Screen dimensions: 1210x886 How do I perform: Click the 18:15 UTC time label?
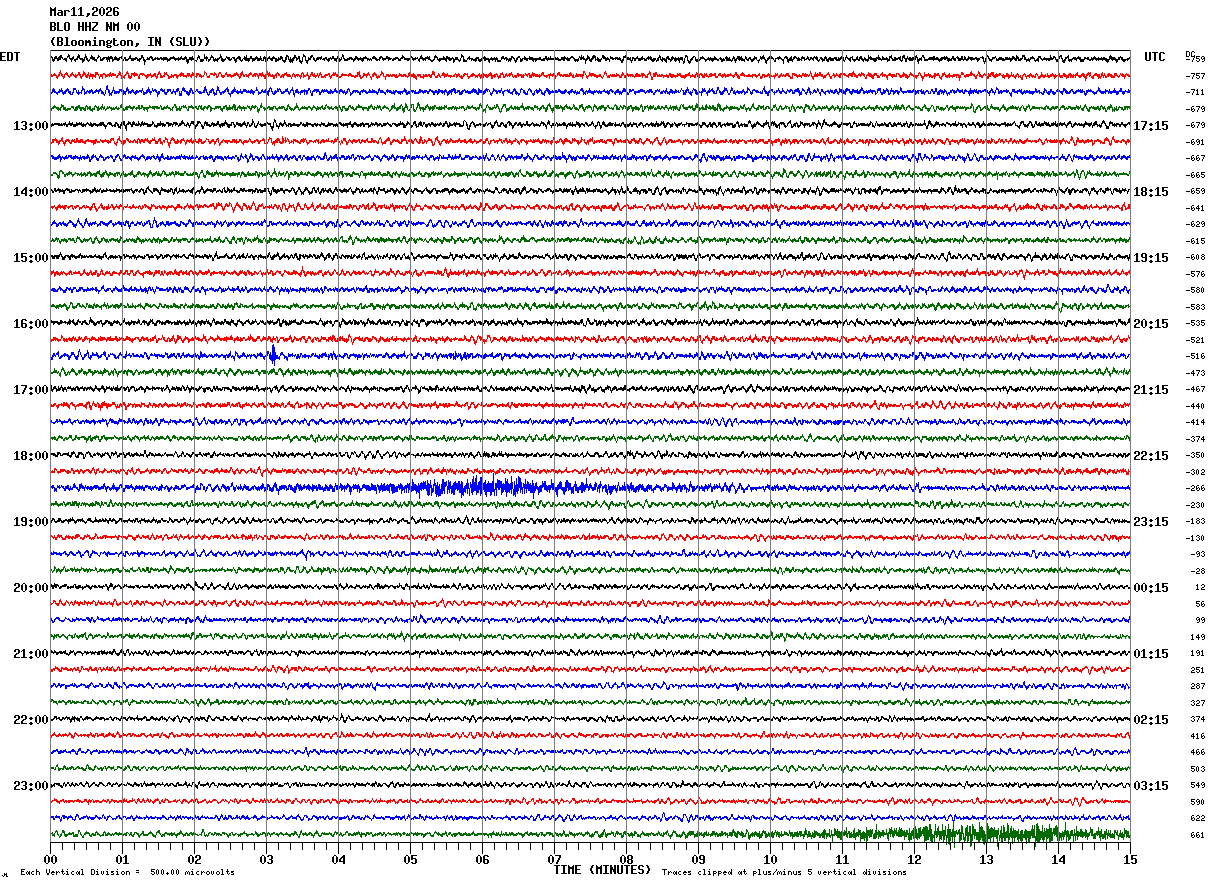1151,192
